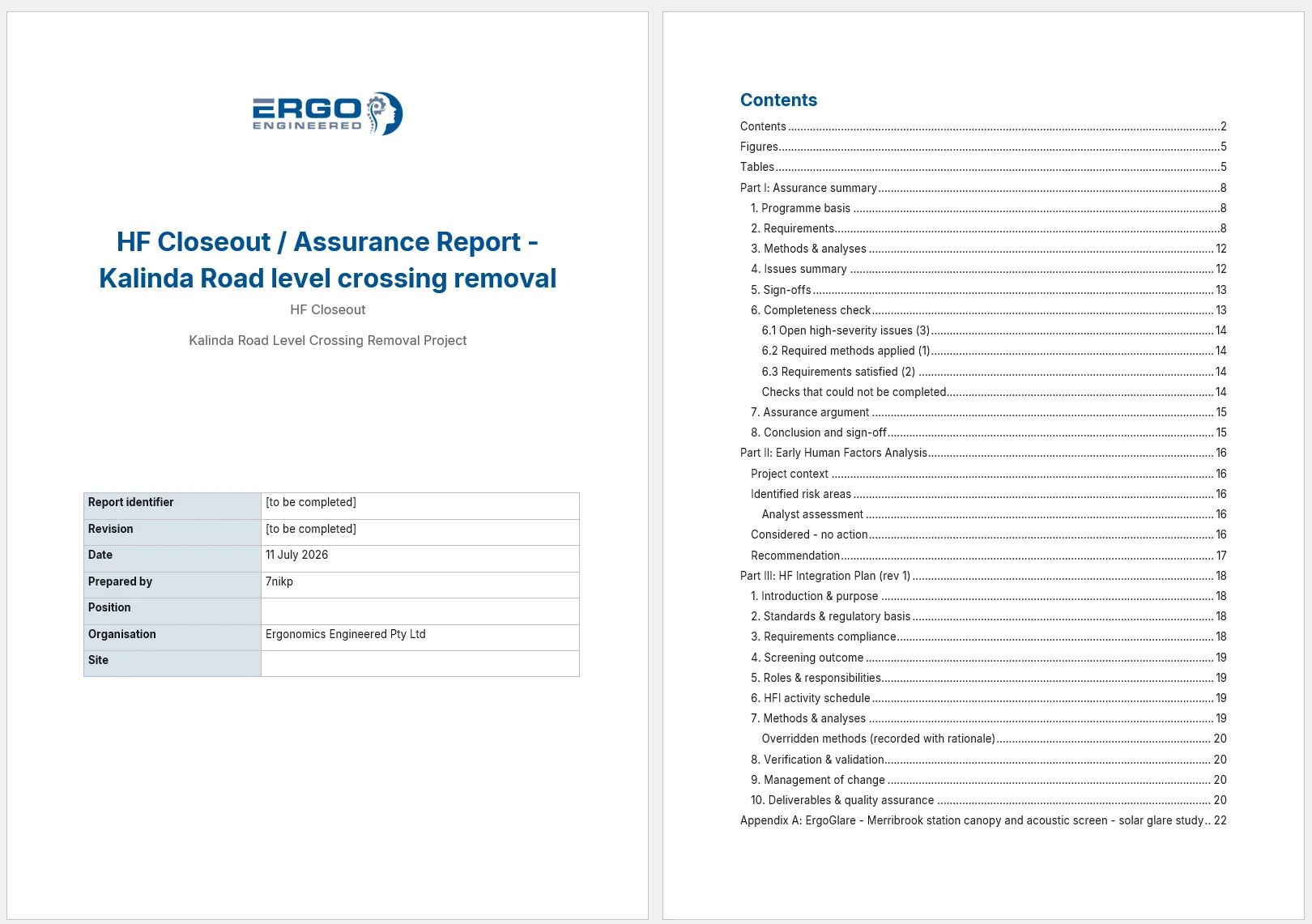This screenshot has width=1312, height=924.
Task: Jump to Part I: Assurance summary
Action: pyautogui.click(x=983, y=188)
